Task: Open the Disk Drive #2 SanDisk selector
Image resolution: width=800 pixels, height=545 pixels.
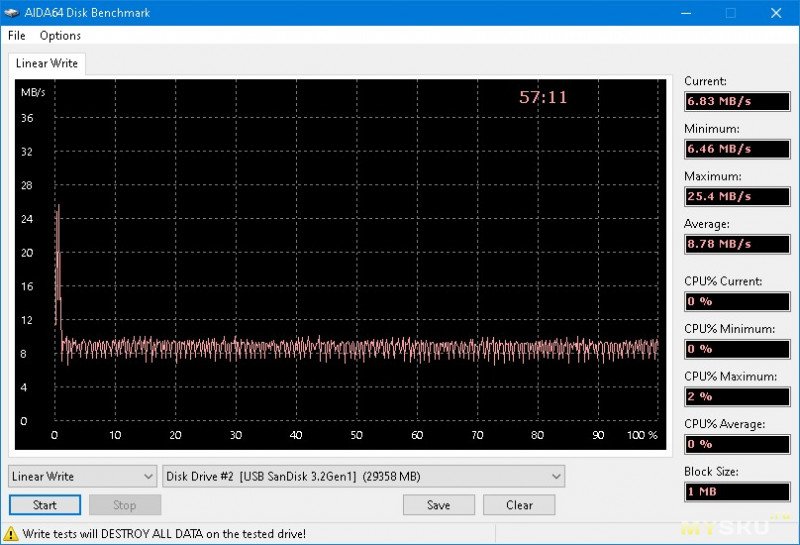Action: 364,476
